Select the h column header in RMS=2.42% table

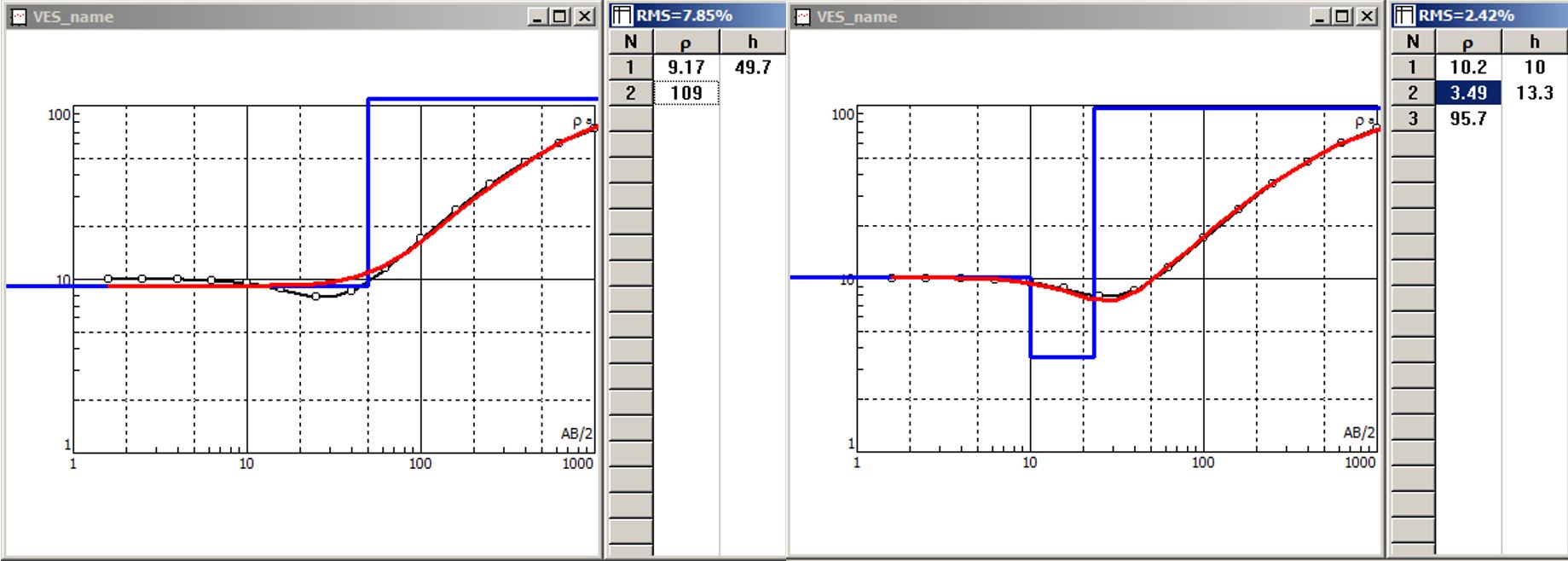point(1535,42)
